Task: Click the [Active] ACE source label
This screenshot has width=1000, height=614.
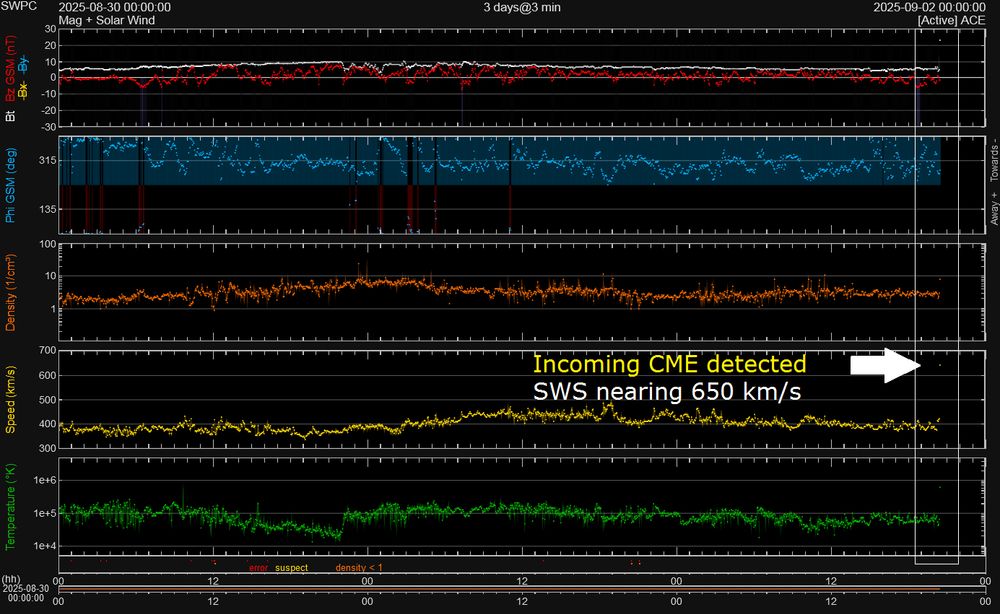Action: (x=952, y=20)
